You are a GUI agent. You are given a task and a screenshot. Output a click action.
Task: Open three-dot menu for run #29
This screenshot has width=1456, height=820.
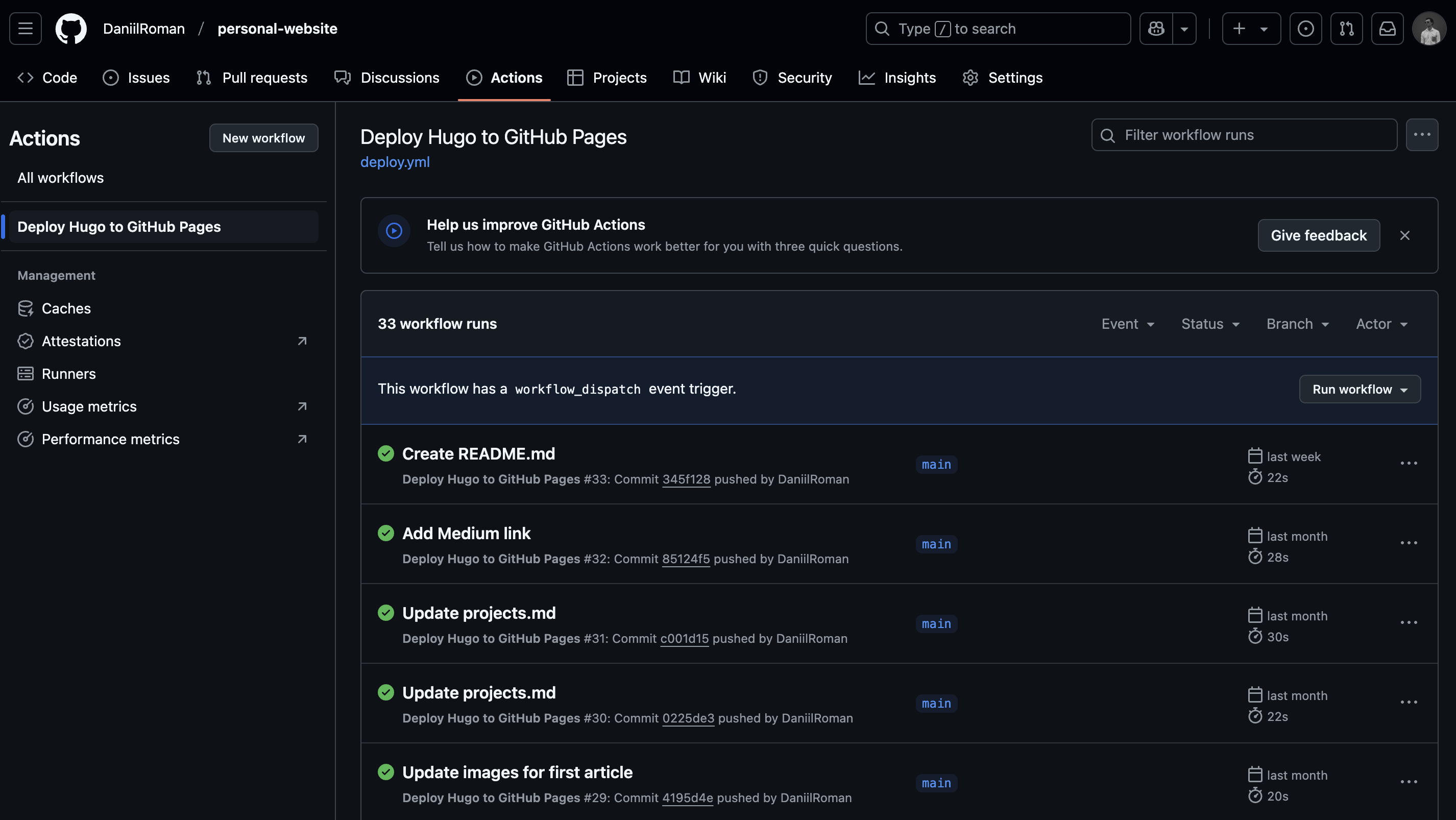click(x=1409, y=782)
